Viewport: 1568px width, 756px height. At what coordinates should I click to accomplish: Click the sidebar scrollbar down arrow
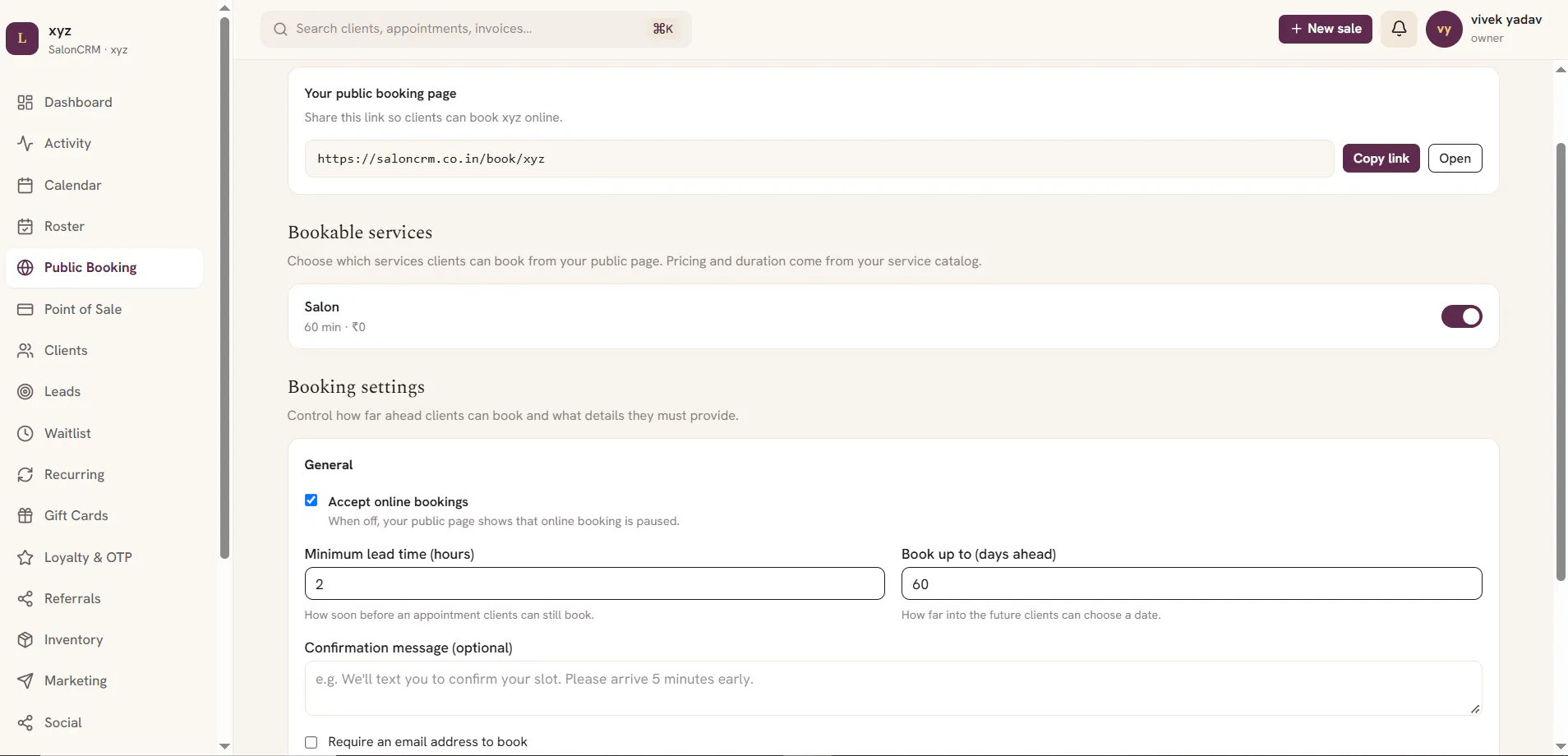224,746
